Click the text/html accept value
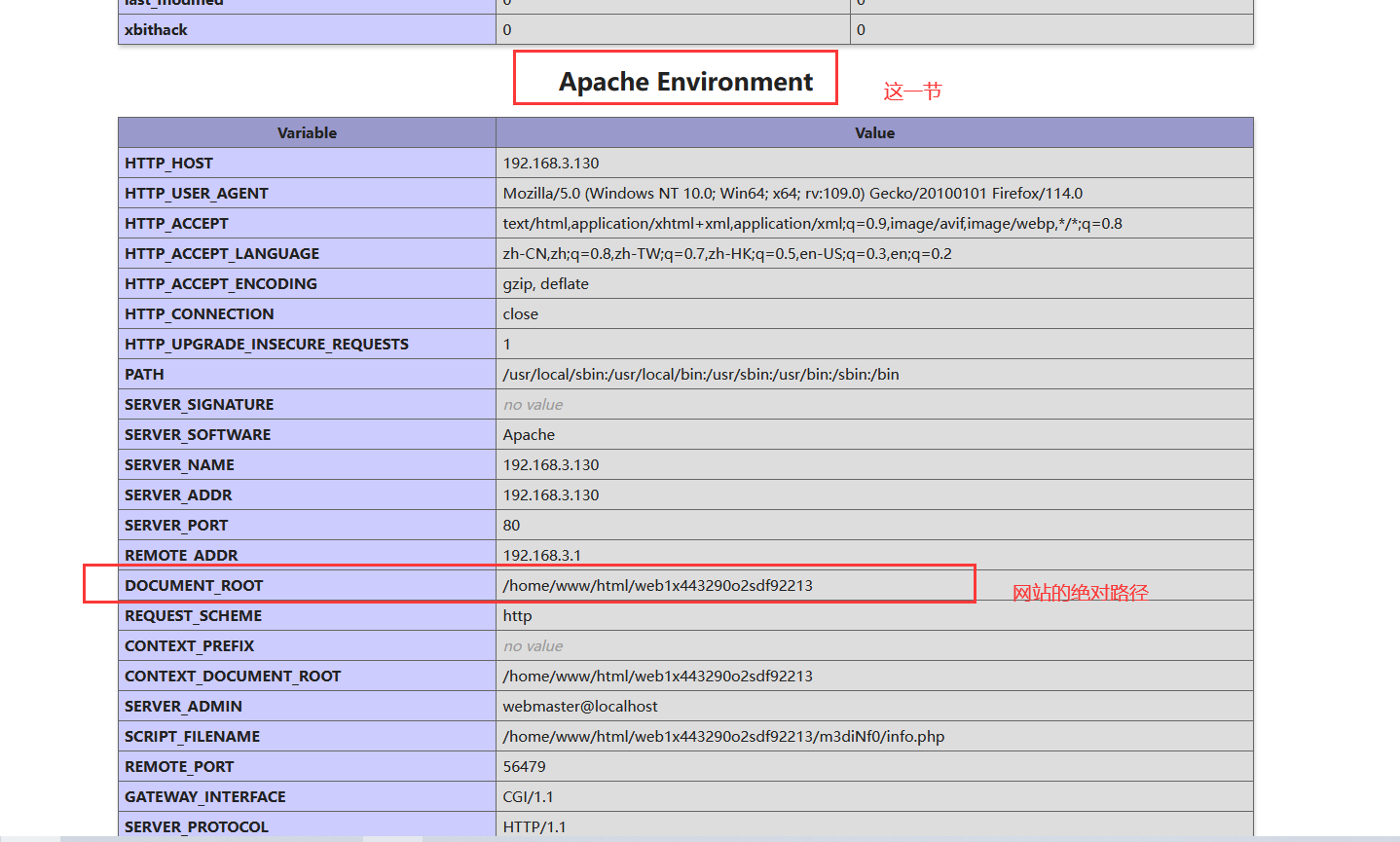 point(812,223)
